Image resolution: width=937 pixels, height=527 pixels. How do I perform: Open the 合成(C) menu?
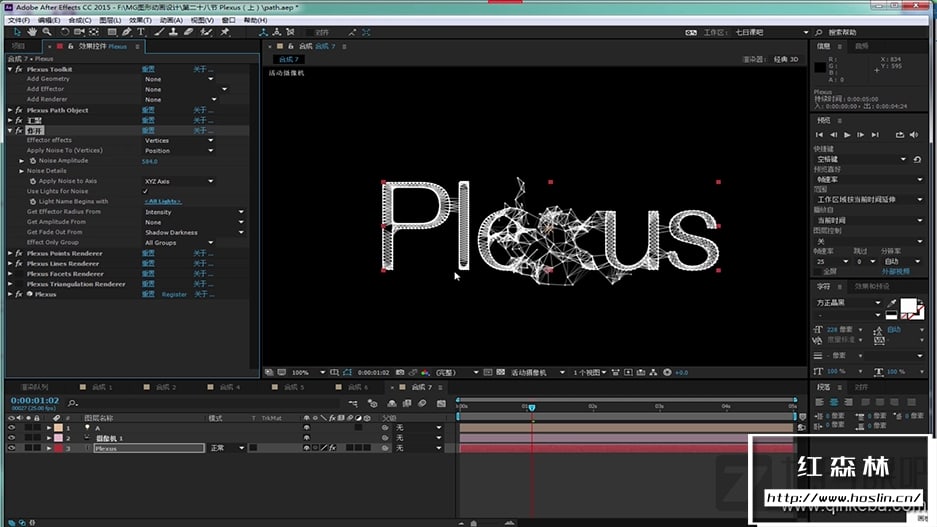[x=80, y=20]
